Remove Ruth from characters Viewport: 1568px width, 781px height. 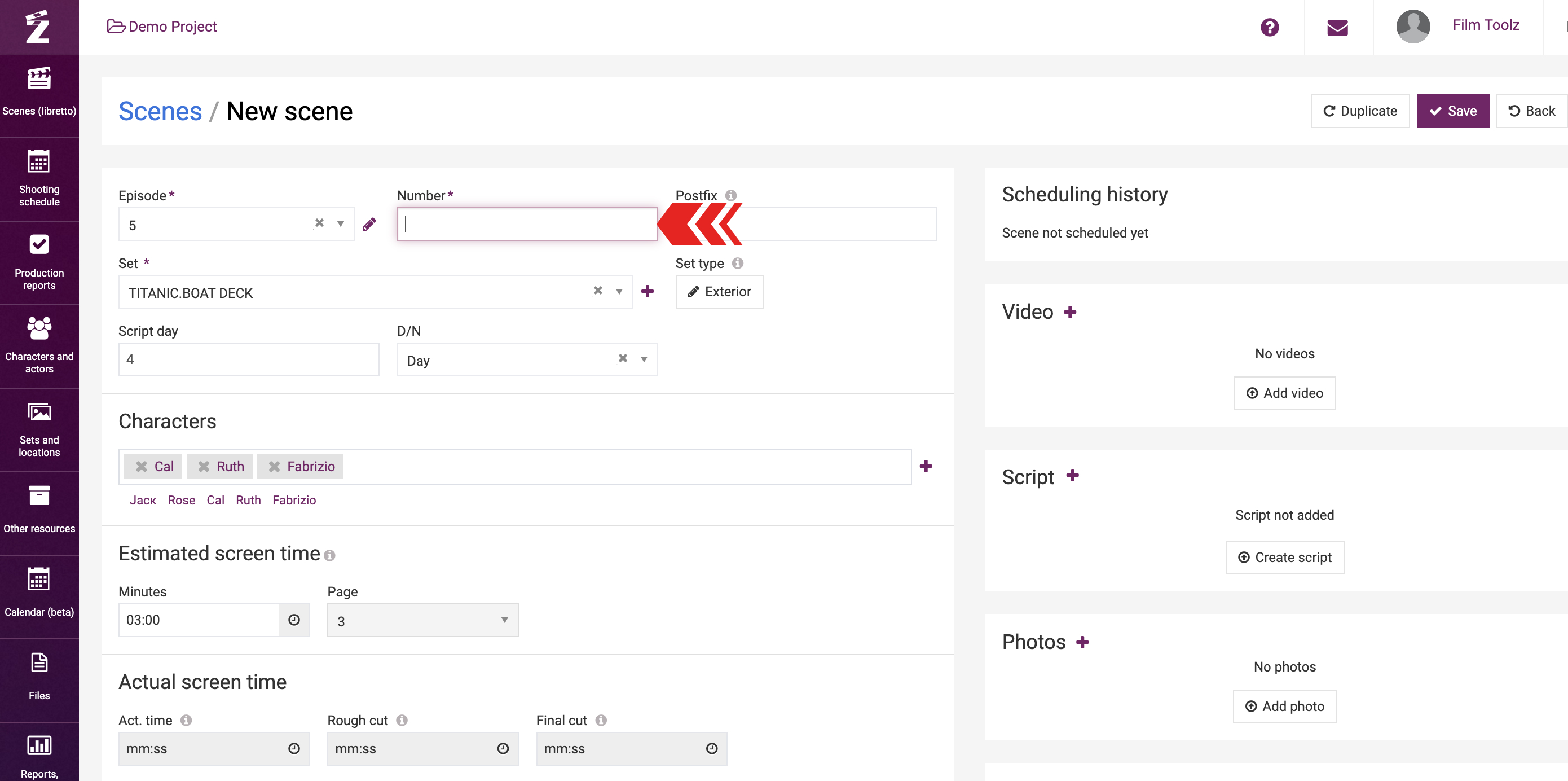204,467
